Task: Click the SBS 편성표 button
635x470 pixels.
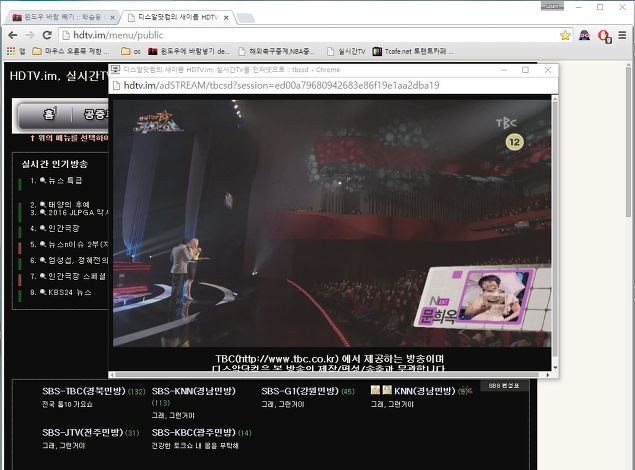Action: pyautogui.click(x=504, y=386)
